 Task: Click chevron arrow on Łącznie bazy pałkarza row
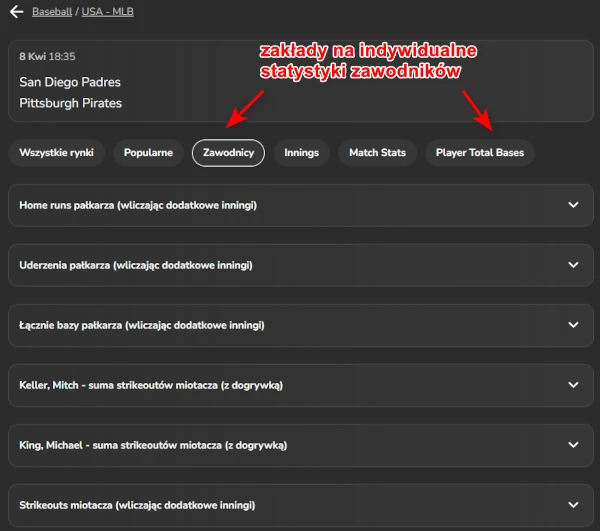573,325
